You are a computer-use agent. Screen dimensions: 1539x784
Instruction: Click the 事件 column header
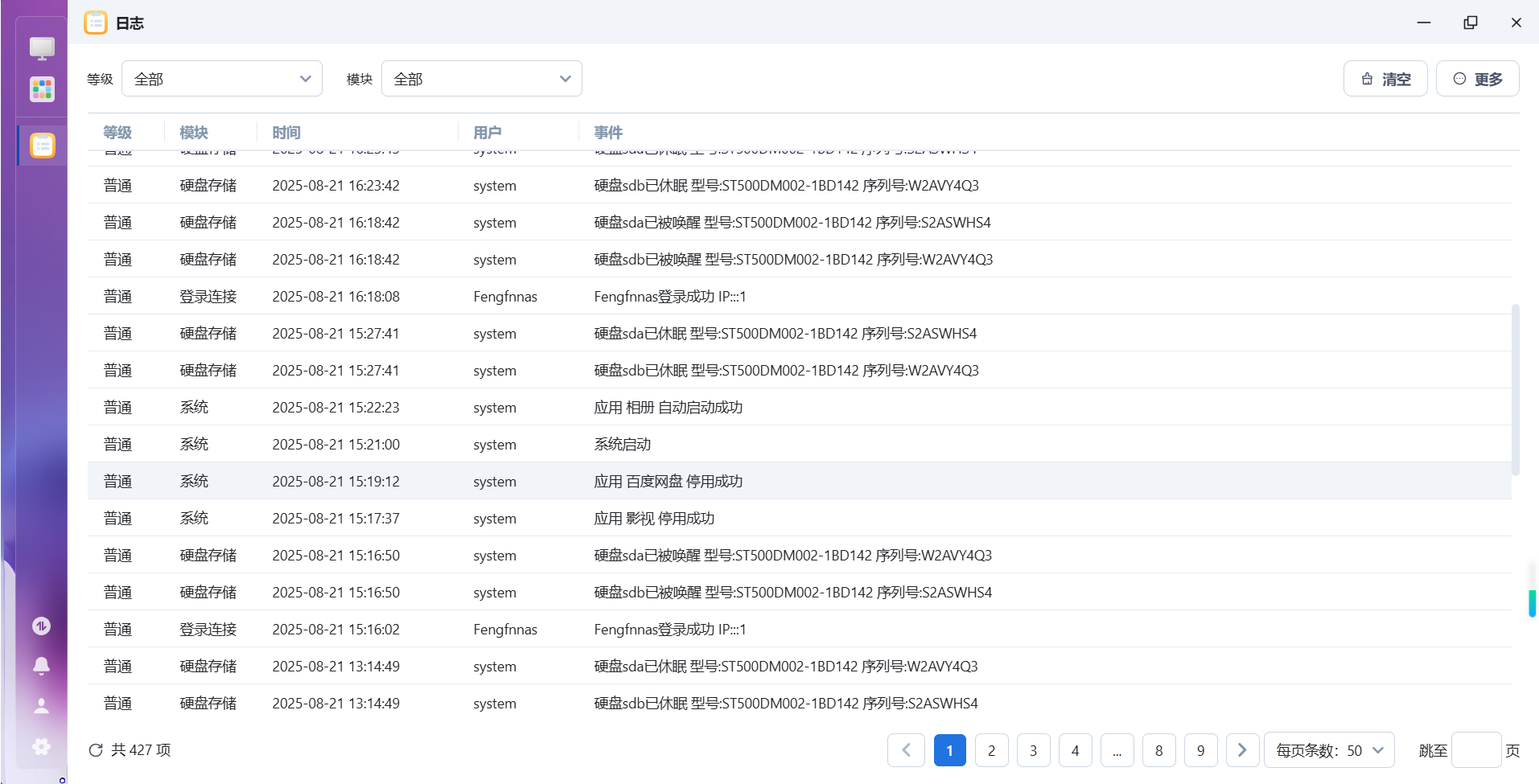(608, 132)
